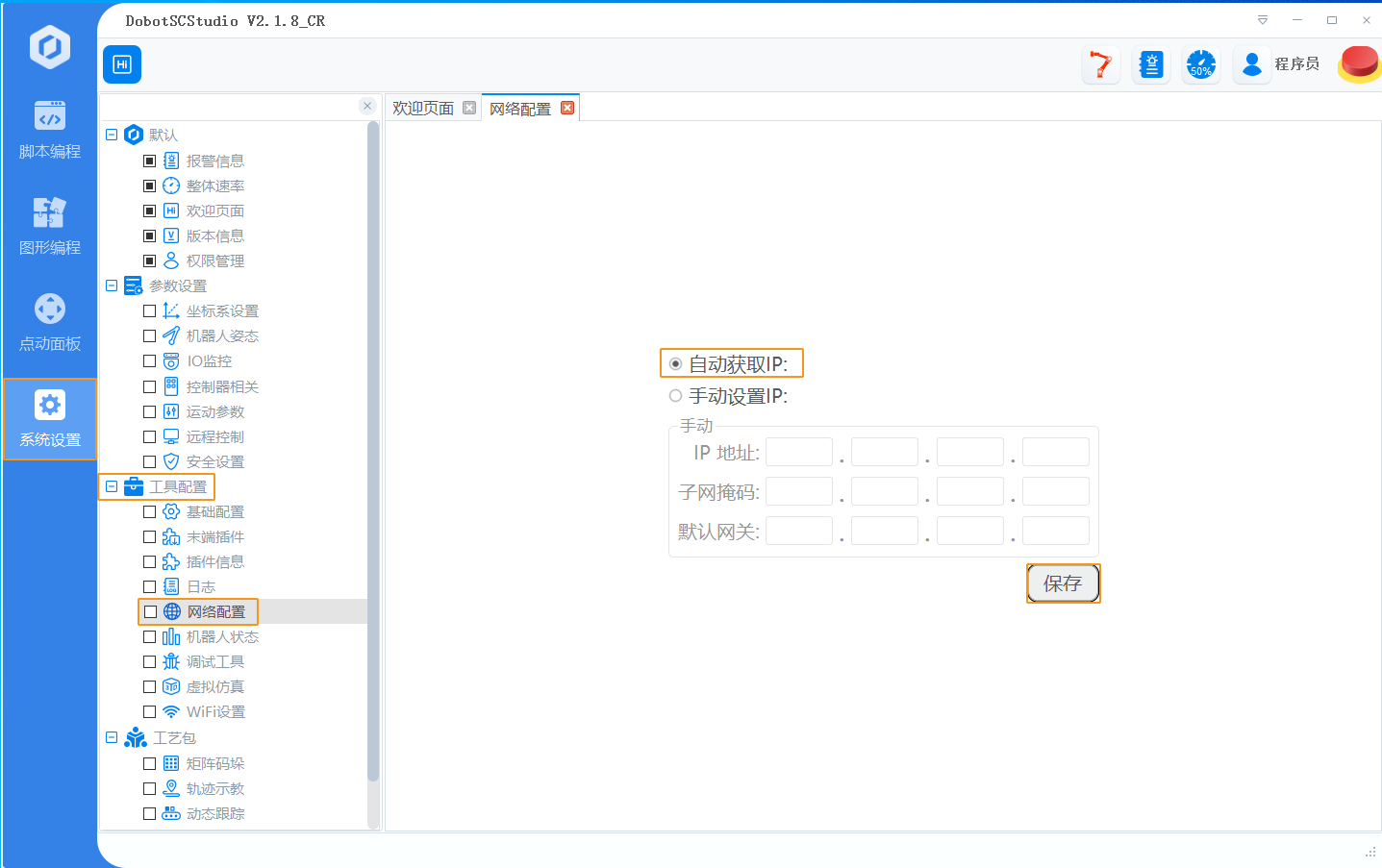Image resolution: width=1382 pixels, height=868 pixels.
Task: Check the 日志 checkbox
Action: click(149, 586)
